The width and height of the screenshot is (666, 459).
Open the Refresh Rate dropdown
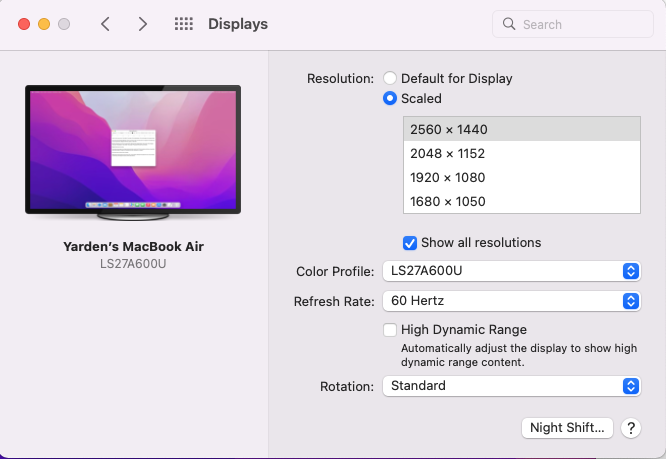511,301
